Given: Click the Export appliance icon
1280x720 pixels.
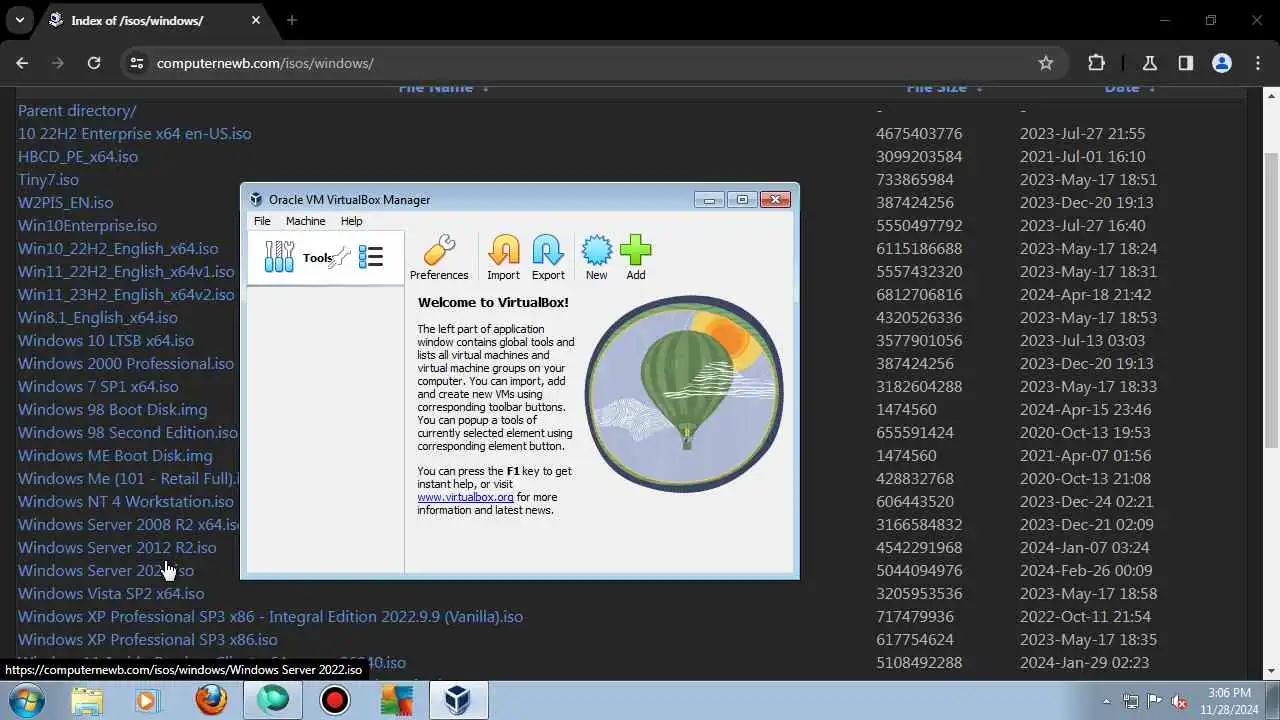Looking at the screenshot, I should click(548, 257).
